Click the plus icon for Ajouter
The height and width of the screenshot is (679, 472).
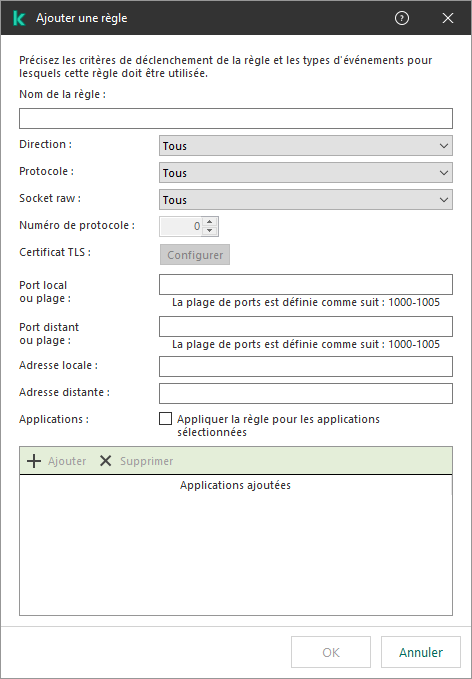34,461
